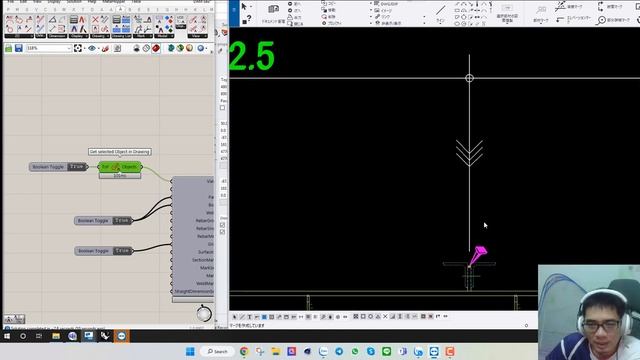Image resolution: width=640 pixels, height=360 pixels.
Task: Open Skype from the taskbar
Action: point(371,351)
